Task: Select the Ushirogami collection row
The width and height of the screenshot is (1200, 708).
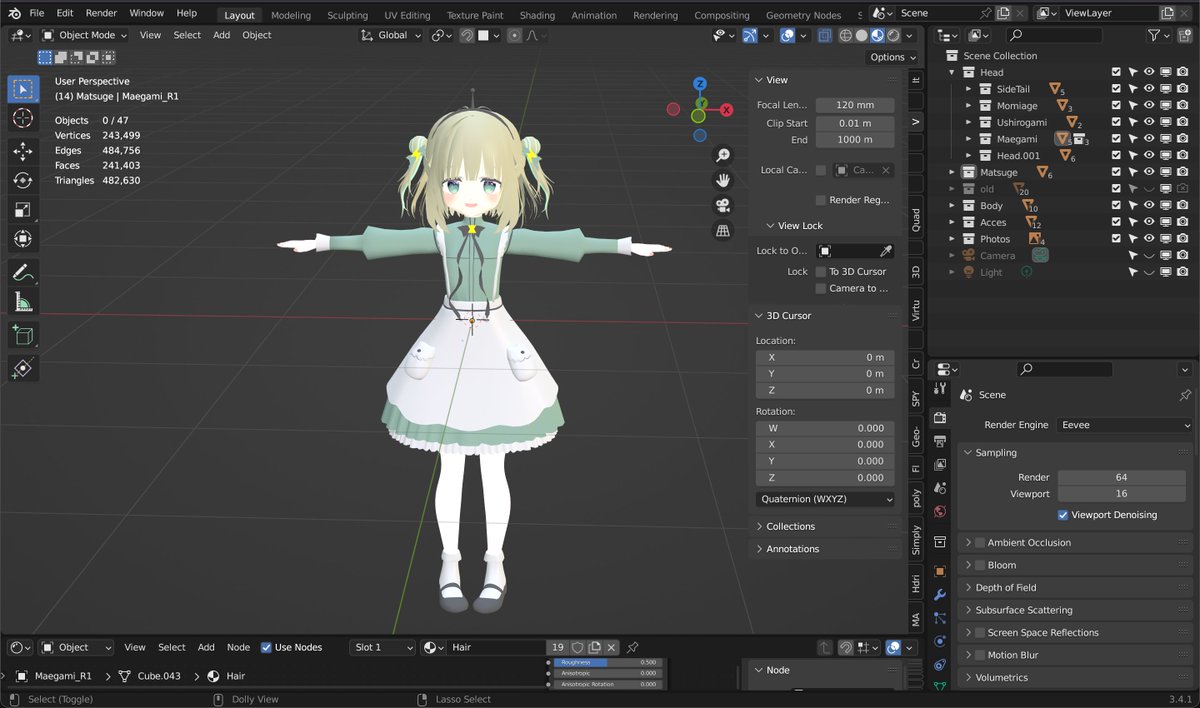Action: point(1021,122)
